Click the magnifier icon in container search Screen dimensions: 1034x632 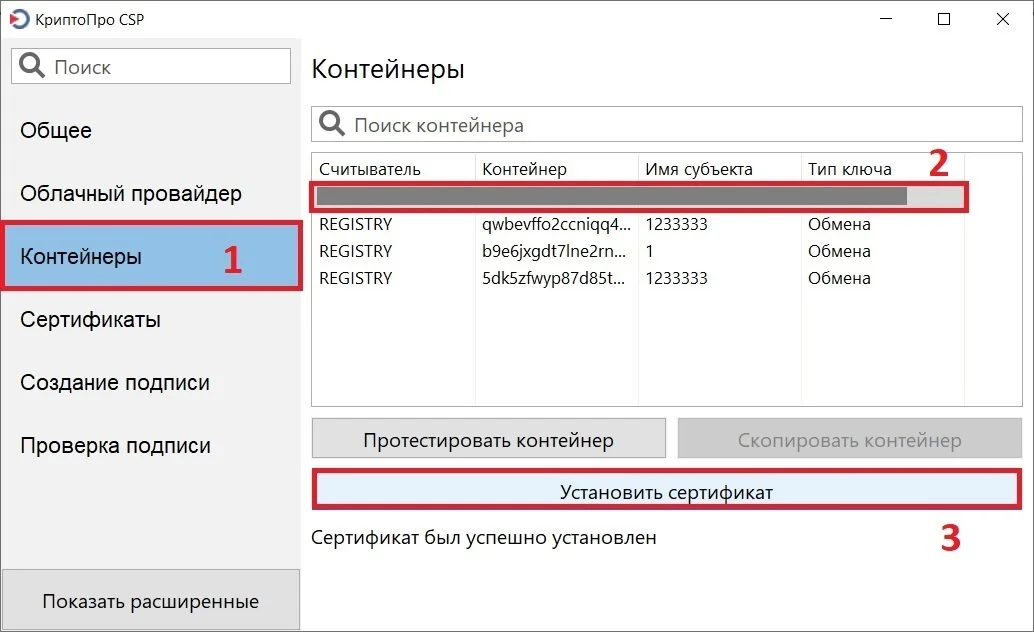(332, 123)
